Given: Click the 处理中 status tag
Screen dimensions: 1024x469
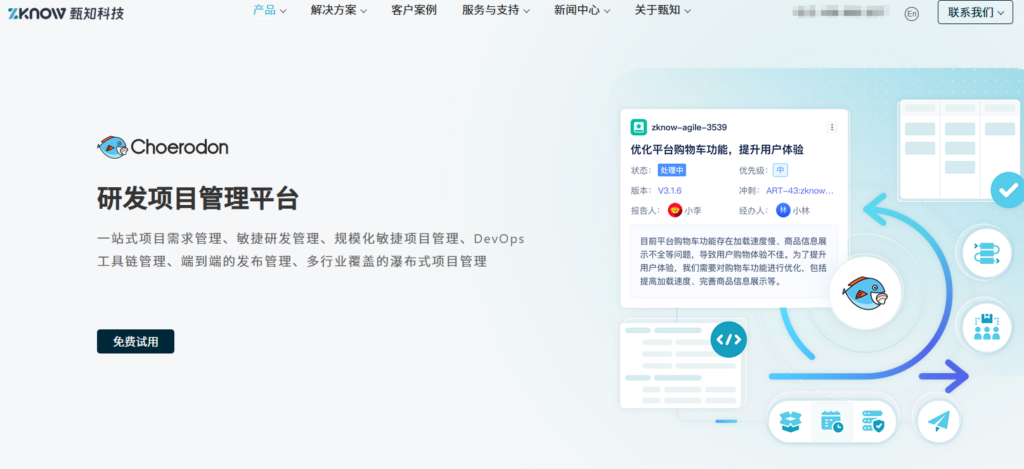Looking at the screenshot, I should pos(671,170).
